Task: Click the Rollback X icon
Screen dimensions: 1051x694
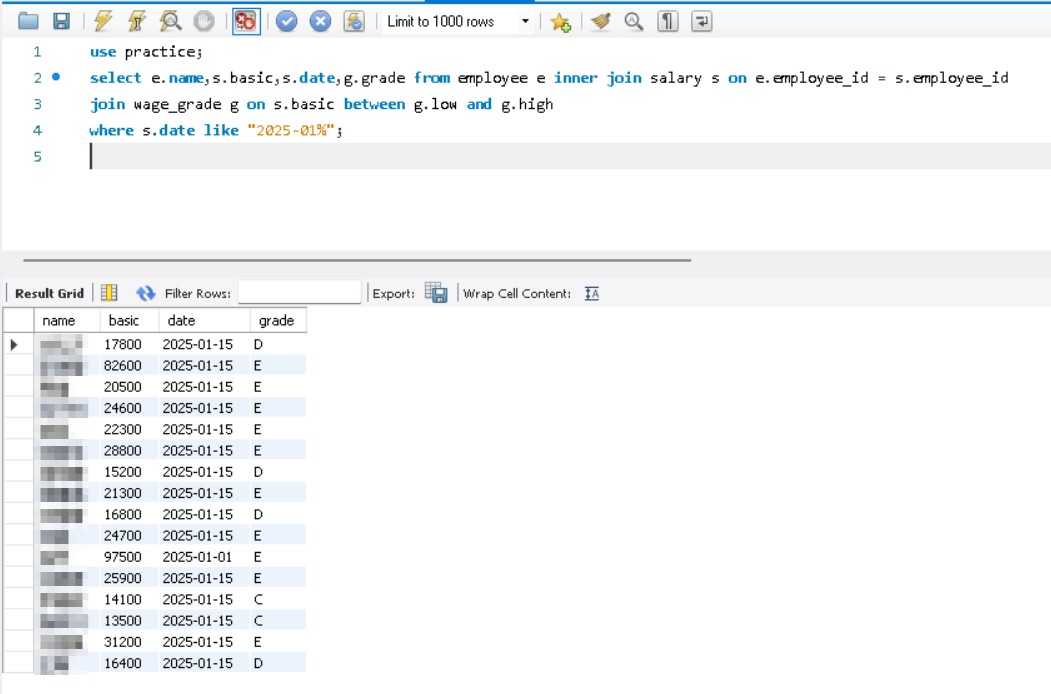Action: 320,21
